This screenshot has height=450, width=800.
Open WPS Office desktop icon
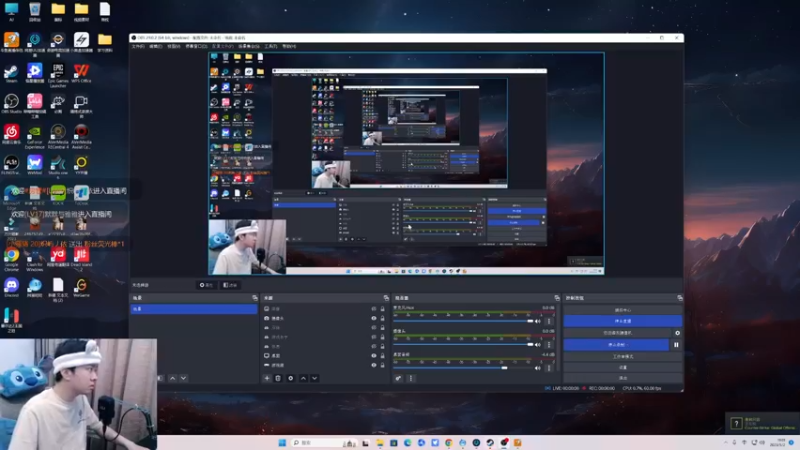[81, 73]
